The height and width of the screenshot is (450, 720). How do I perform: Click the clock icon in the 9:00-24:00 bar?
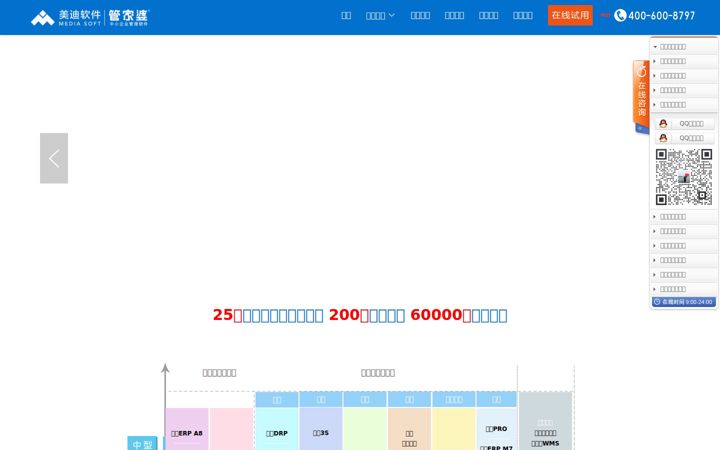click(657, 302)
